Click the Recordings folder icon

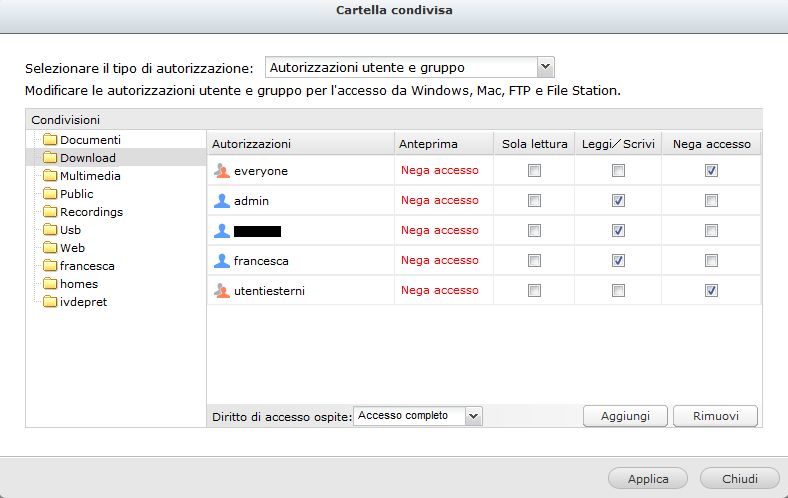point(50,212)
